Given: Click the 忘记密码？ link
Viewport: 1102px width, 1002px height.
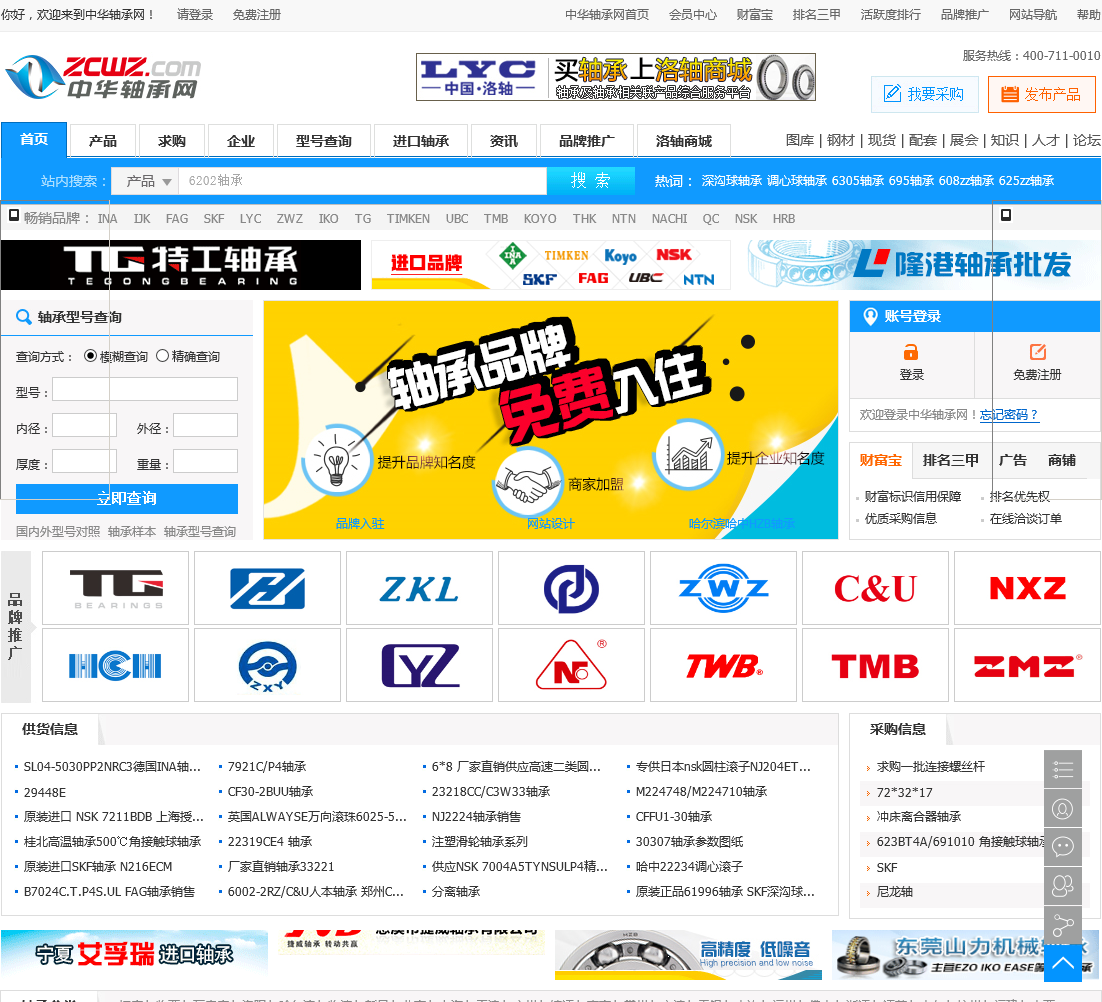Looking at the screenshot, I should click(x=1009, y=415).
